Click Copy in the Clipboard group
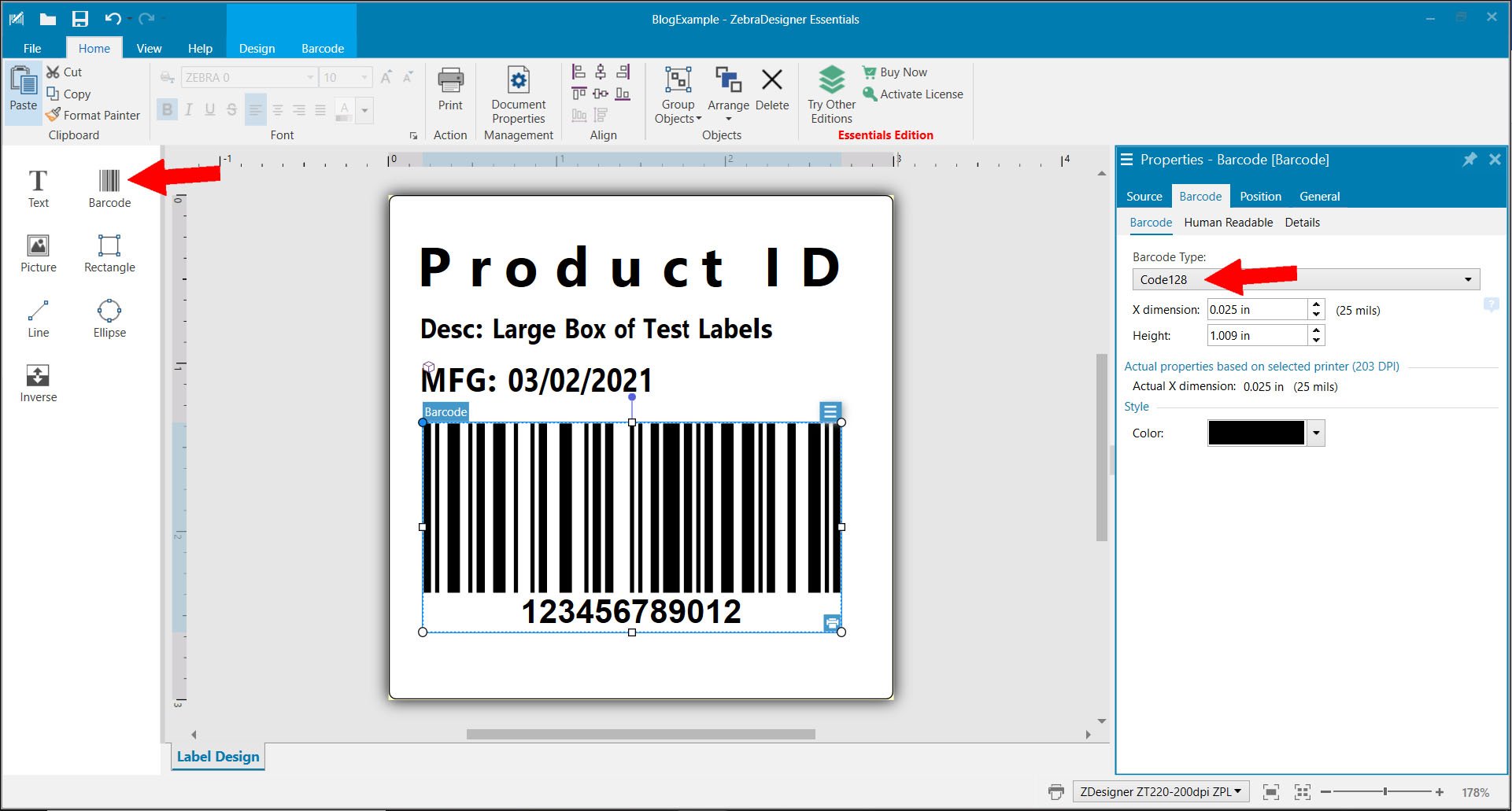Screen dimensions: 1512x811 (x=68, y=94)
